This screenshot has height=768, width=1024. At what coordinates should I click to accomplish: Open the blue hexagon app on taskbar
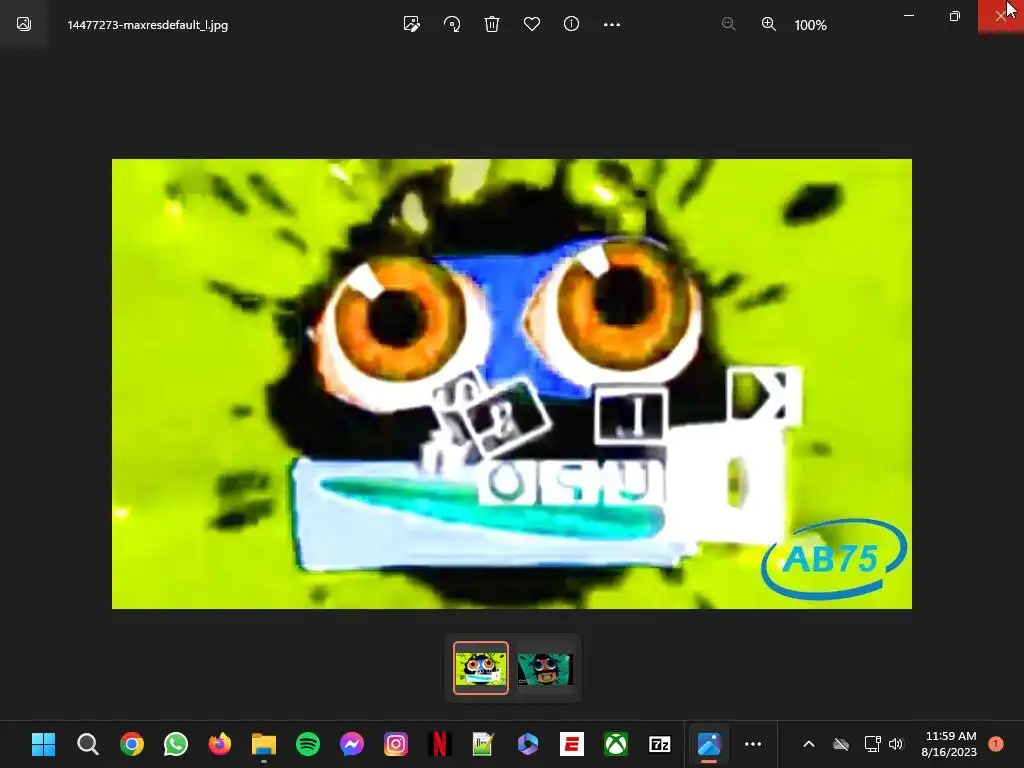pyautogui.click(x=528, y=744)
